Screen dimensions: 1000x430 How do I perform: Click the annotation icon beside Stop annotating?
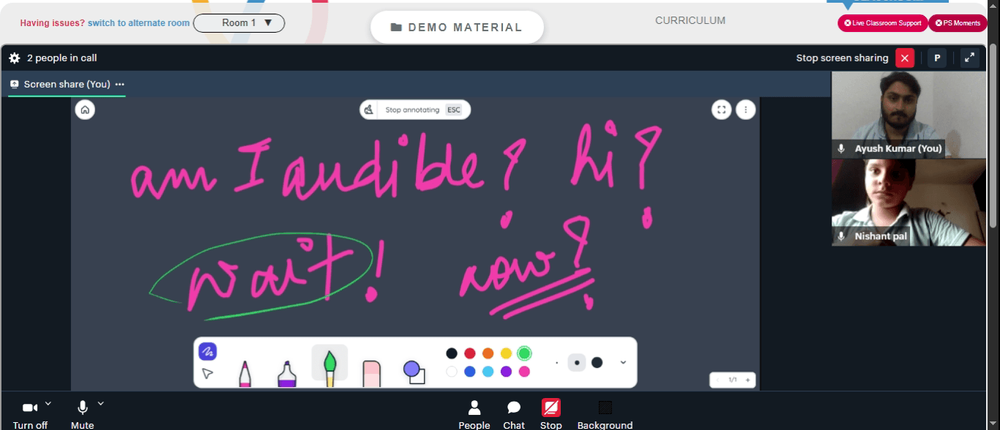(369, 110)
